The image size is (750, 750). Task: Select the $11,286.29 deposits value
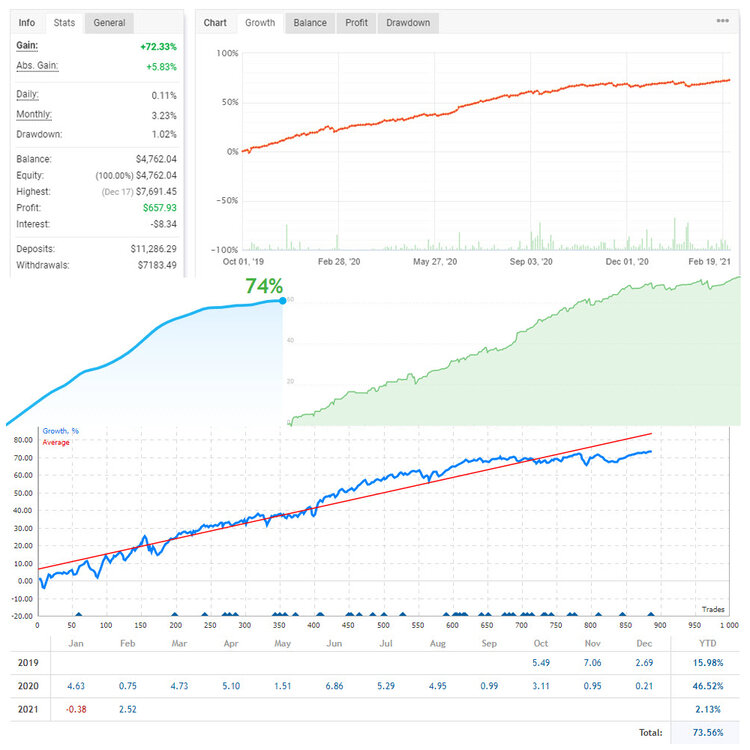[154, 249]
